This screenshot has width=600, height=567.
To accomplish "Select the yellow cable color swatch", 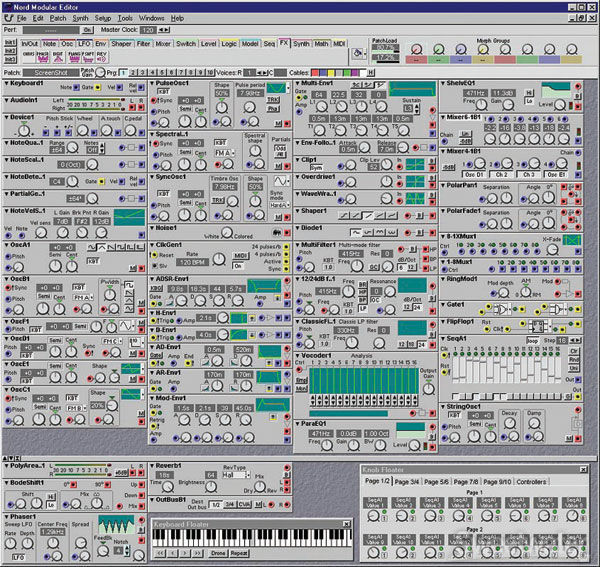I will point(331,72).
